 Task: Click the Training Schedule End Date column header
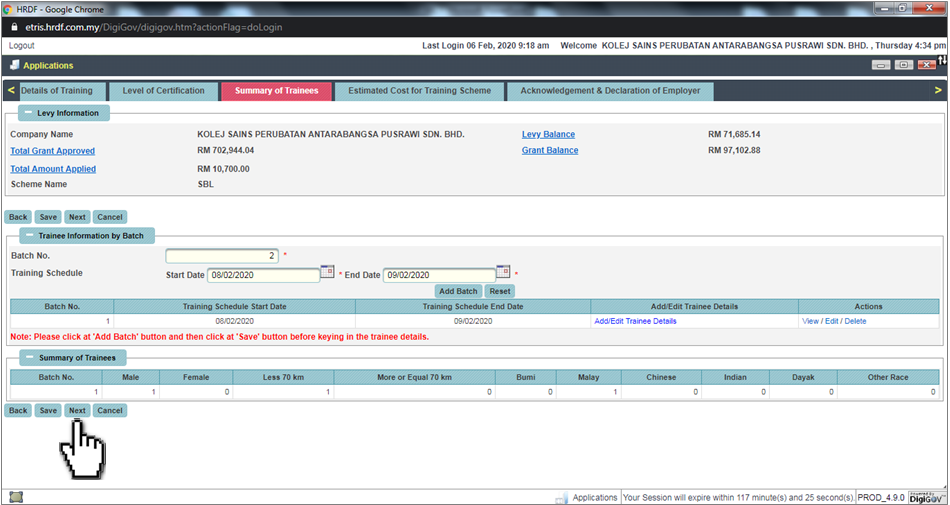click(x=473, y=306)
